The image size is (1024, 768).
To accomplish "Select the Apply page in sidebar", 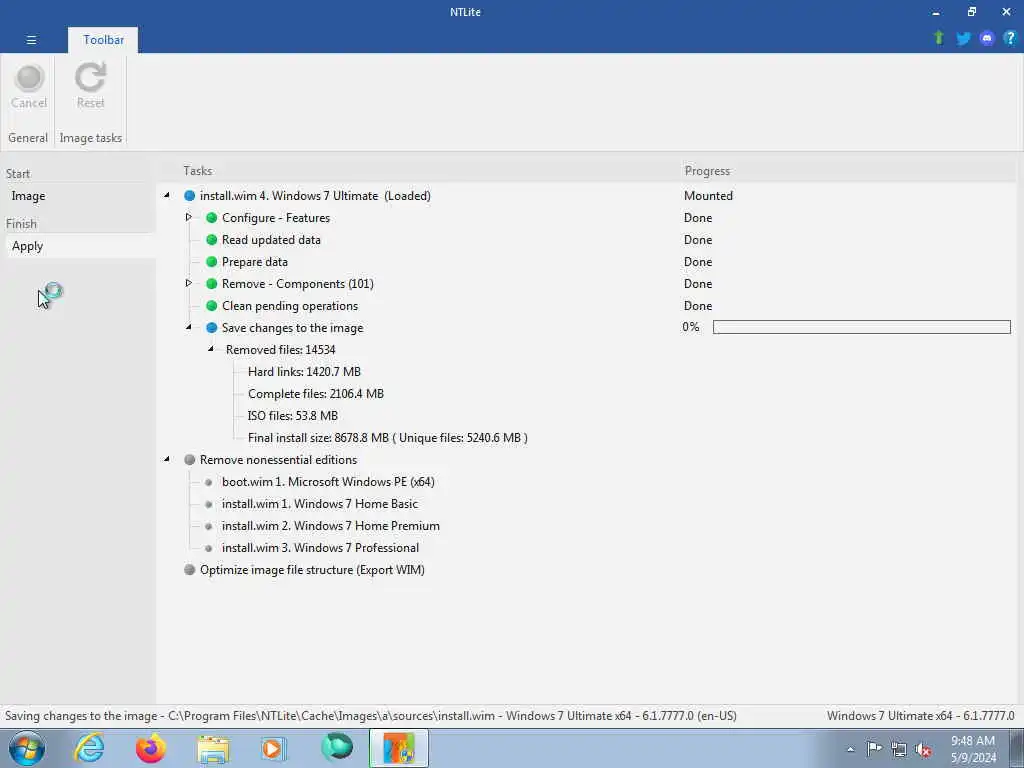I will coord(78,246).
